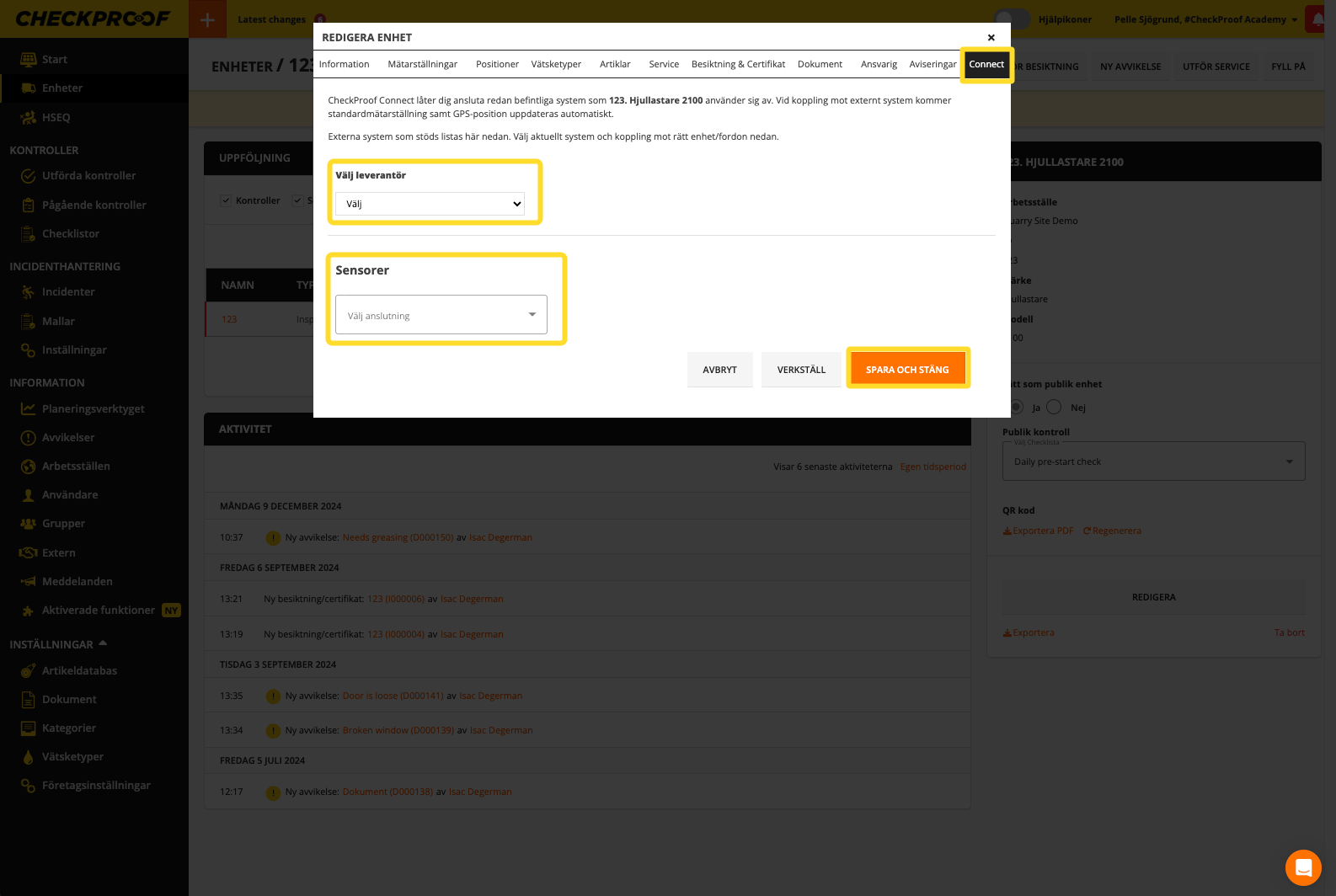
Task: Open Planeringsverktyget chart icon
Action: click(x=28, y=409)
